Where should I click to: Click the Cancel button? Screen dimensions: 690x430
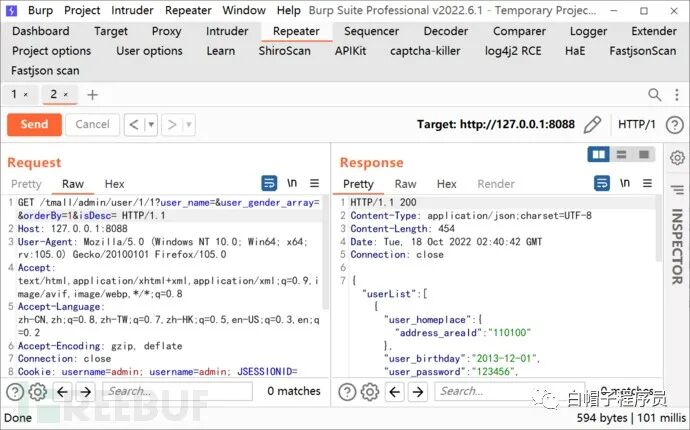[92, 125]
